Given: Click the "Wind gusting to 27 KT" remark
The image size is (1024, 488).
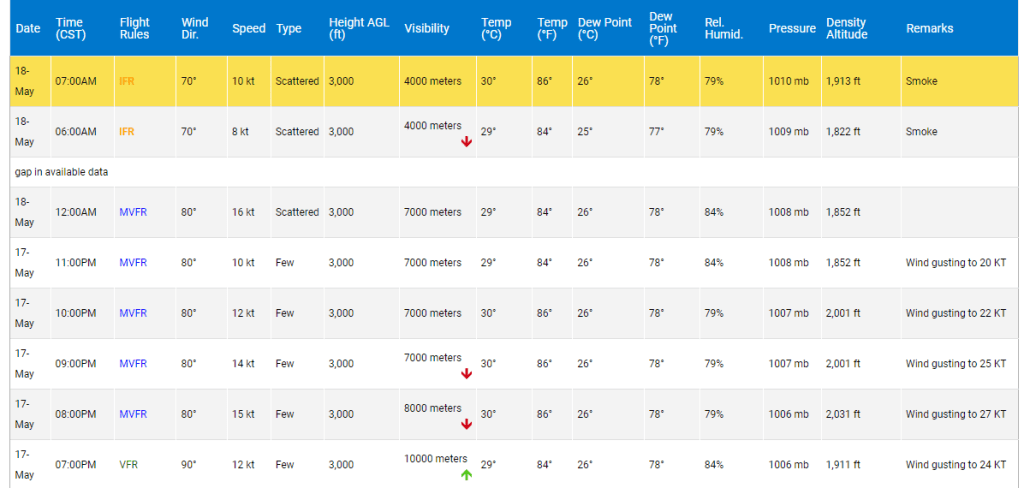Looking at the screenshot, I should (x=955, y=414).
